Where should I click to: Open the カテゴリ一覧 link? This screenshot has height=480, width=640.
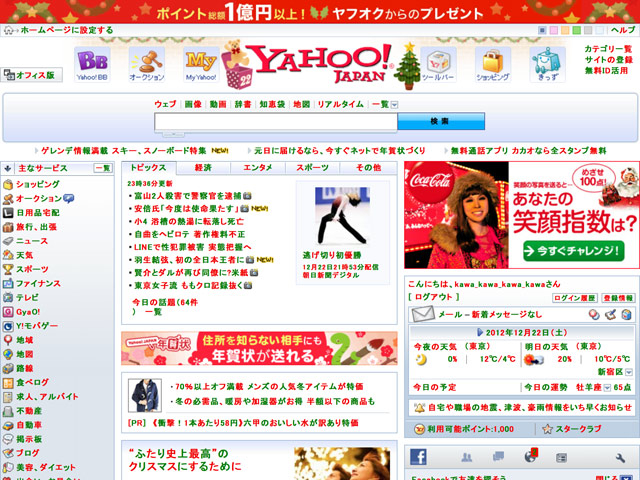[608, 49]
